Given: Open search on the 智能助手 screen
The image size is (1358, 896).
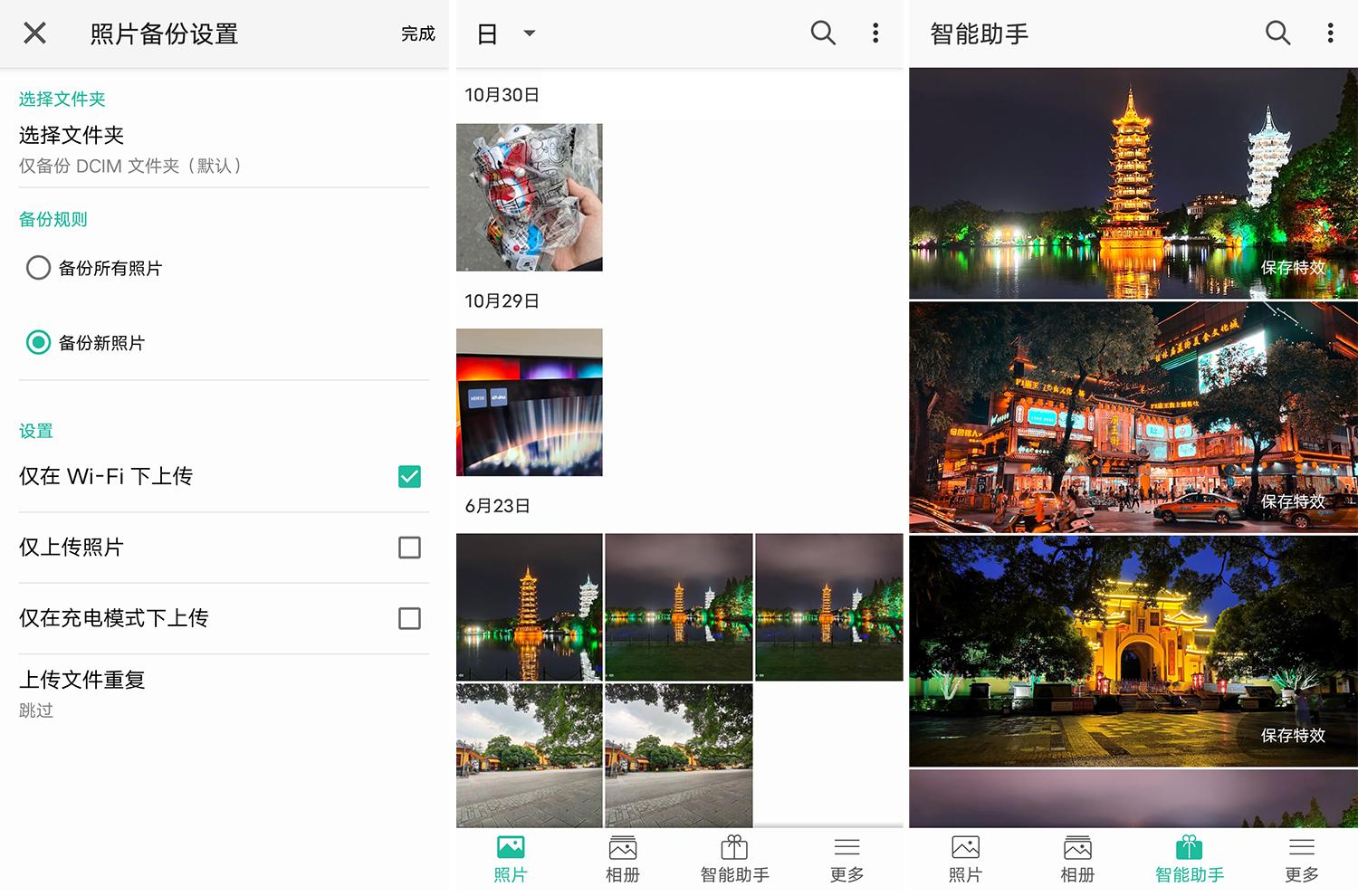Looking at the screenshot, I should tap(1277, 33).
